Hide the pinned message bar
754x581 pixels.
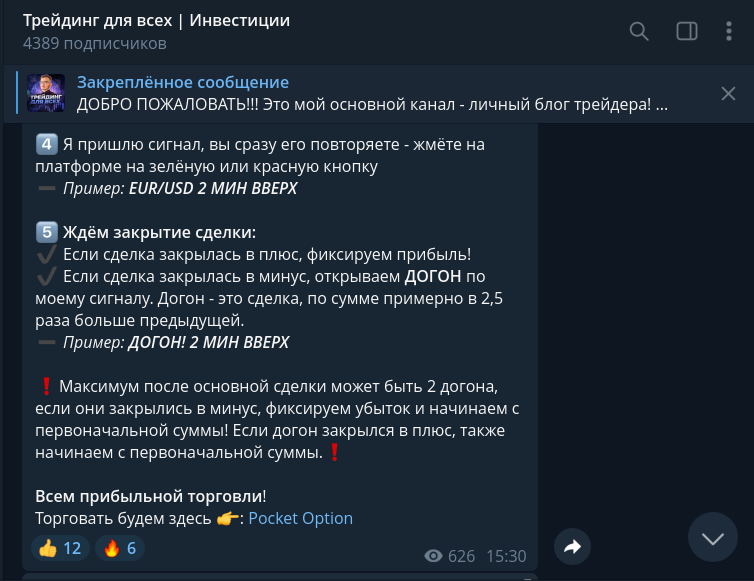point(728,94)
